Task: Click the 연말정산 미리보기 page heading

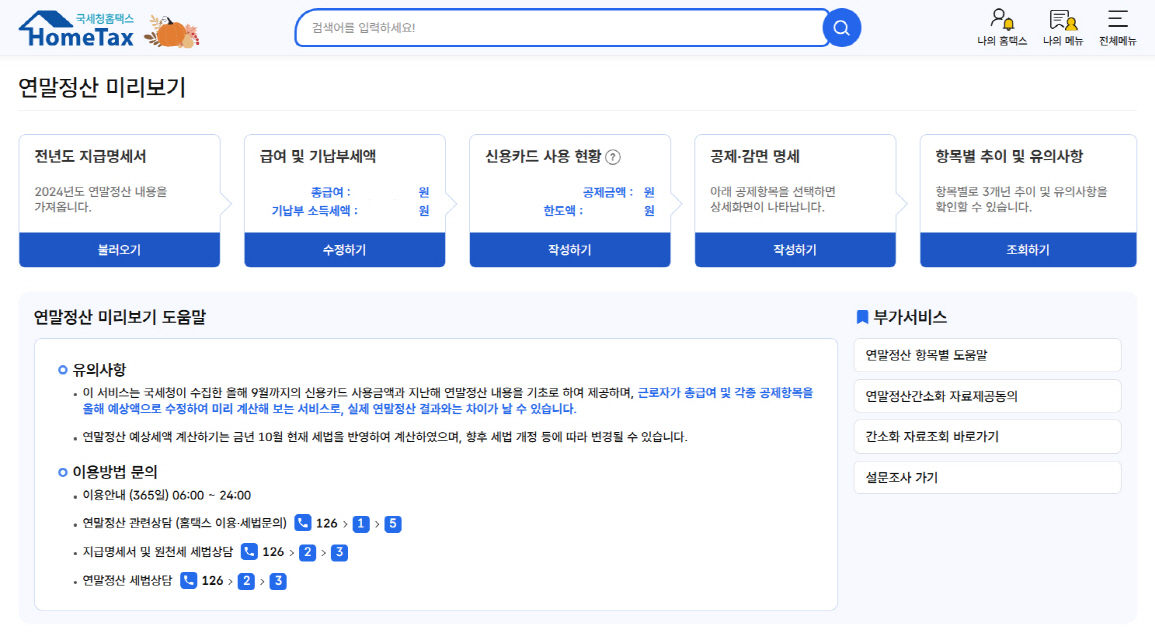Action: click(x=102, y=88)
